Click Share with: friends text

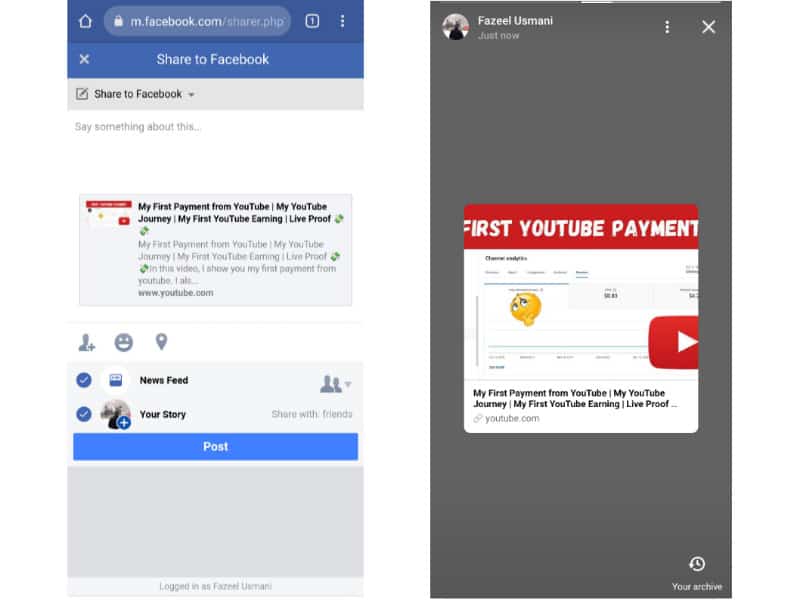click(x=312, y=414)
